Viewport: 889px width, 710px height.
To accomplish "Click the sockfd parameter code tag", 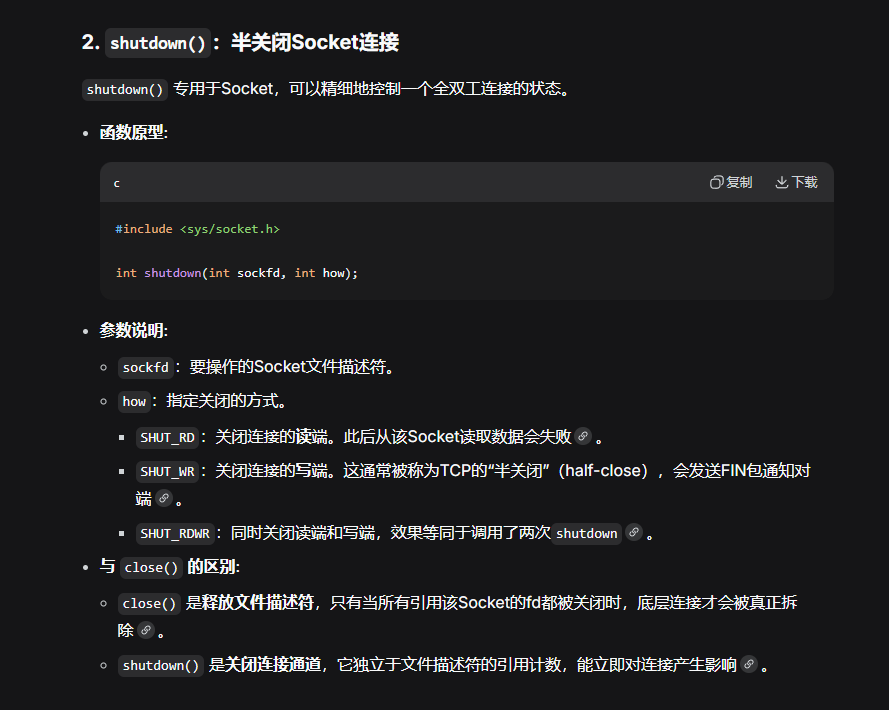I will (145, 367).
